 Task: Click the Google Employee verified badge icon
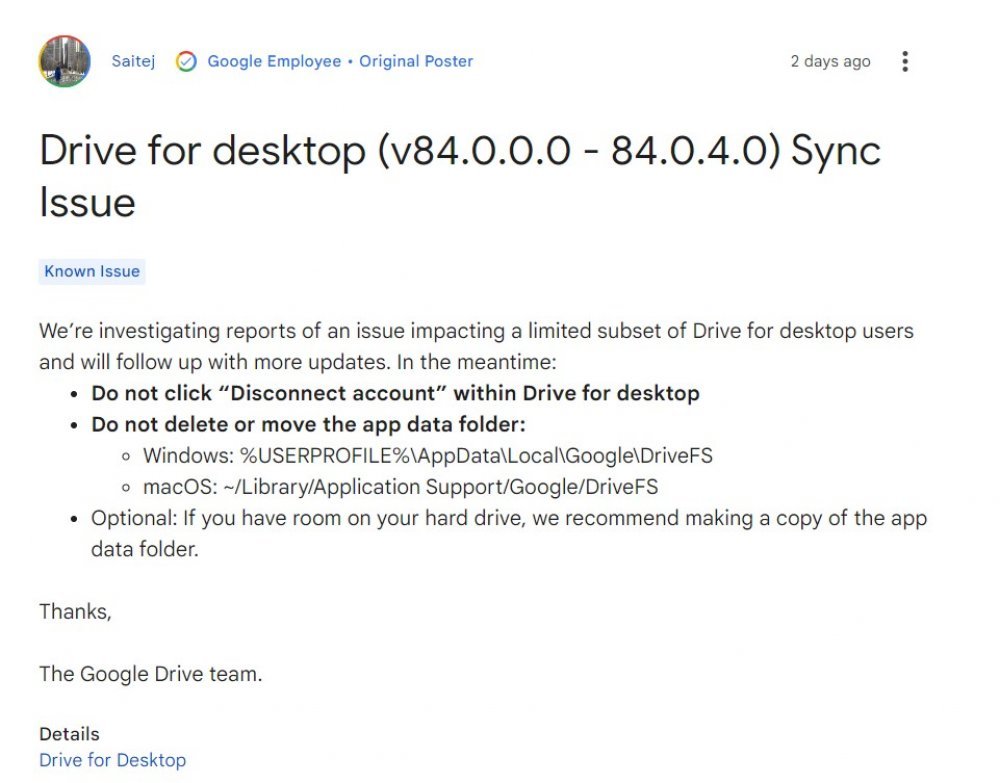186,61
